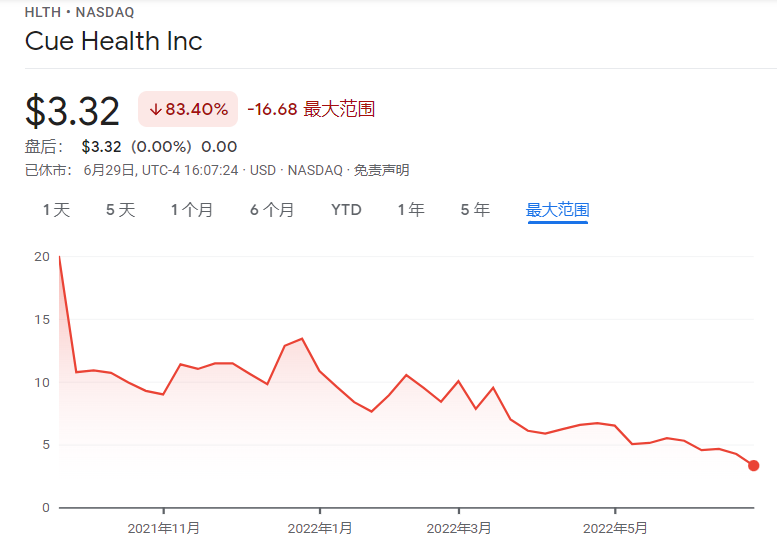Screen dimensions: 777x554
Task: Click the red endpoint dot on the chart
Action: (x=753, y=466)
